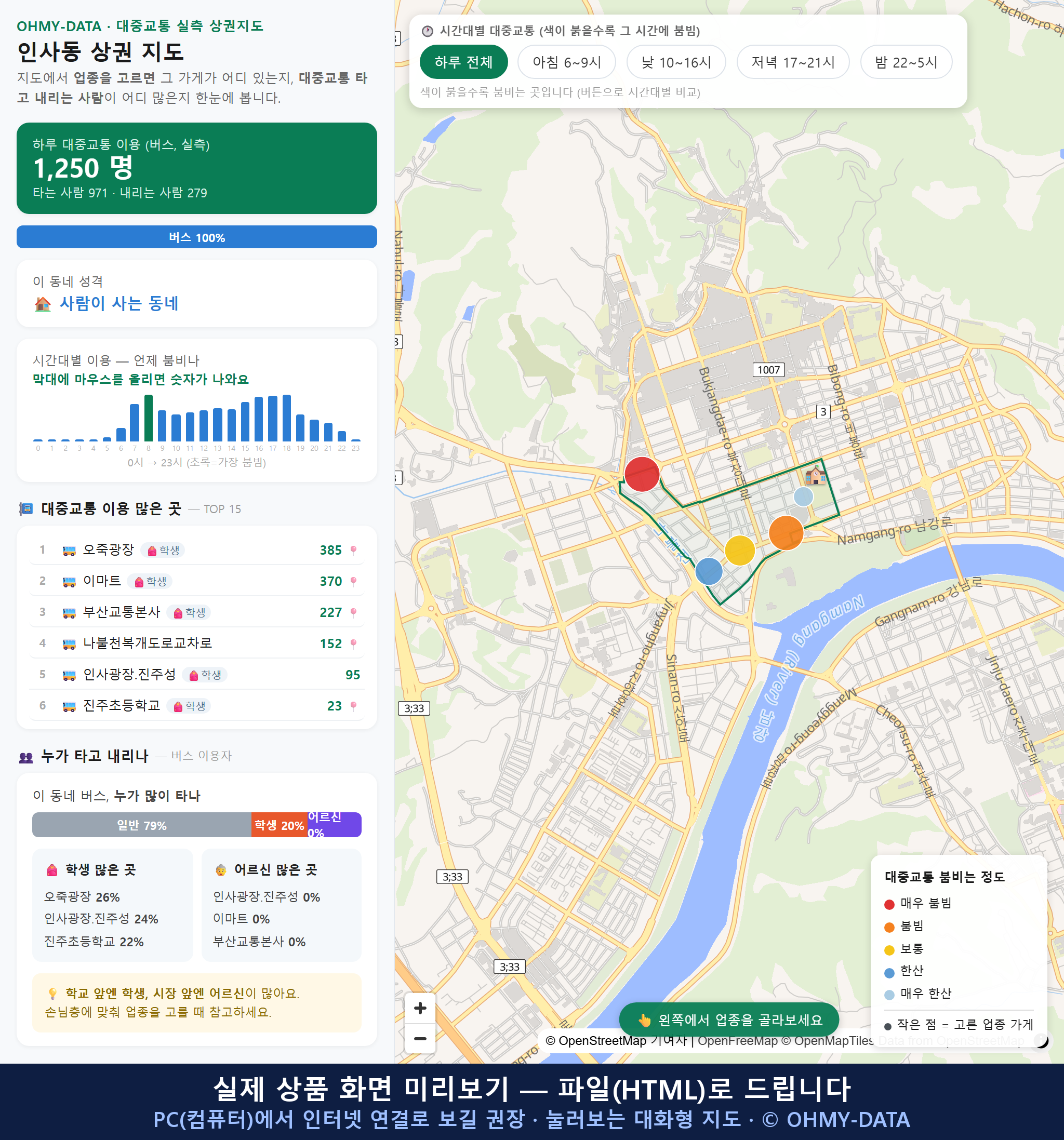
Task: Open the 인사광장.진주성 row in TOP 15
Action: (x=197, y=675)
